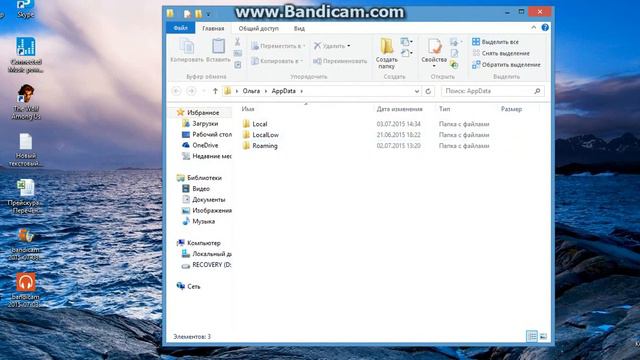Open Загрузки in the sidebar
Viewport: 640px width, 360px height.
[205, 123]
